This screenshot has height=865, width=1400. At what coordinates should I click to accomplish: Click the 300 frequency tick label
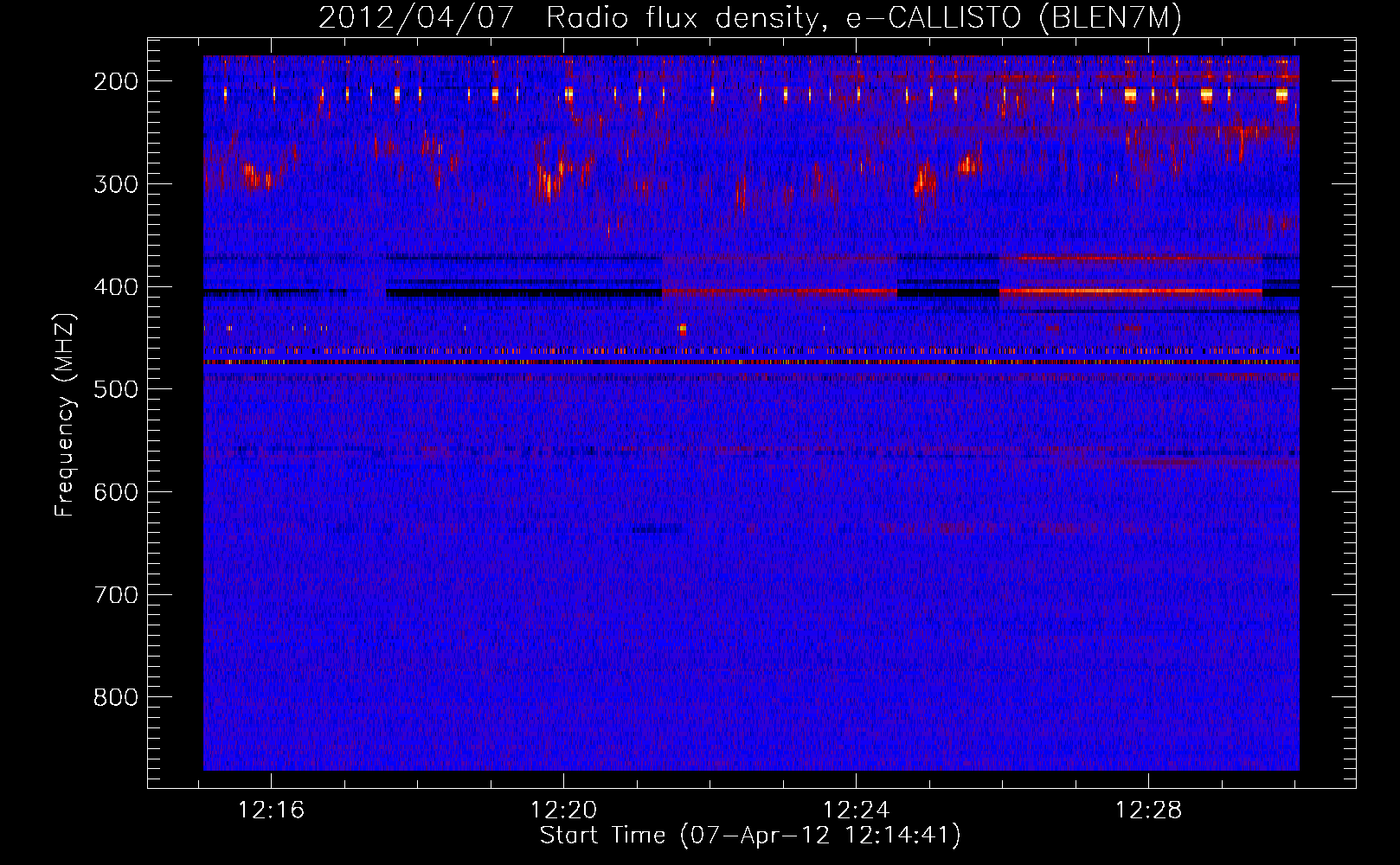coord(116,184)
